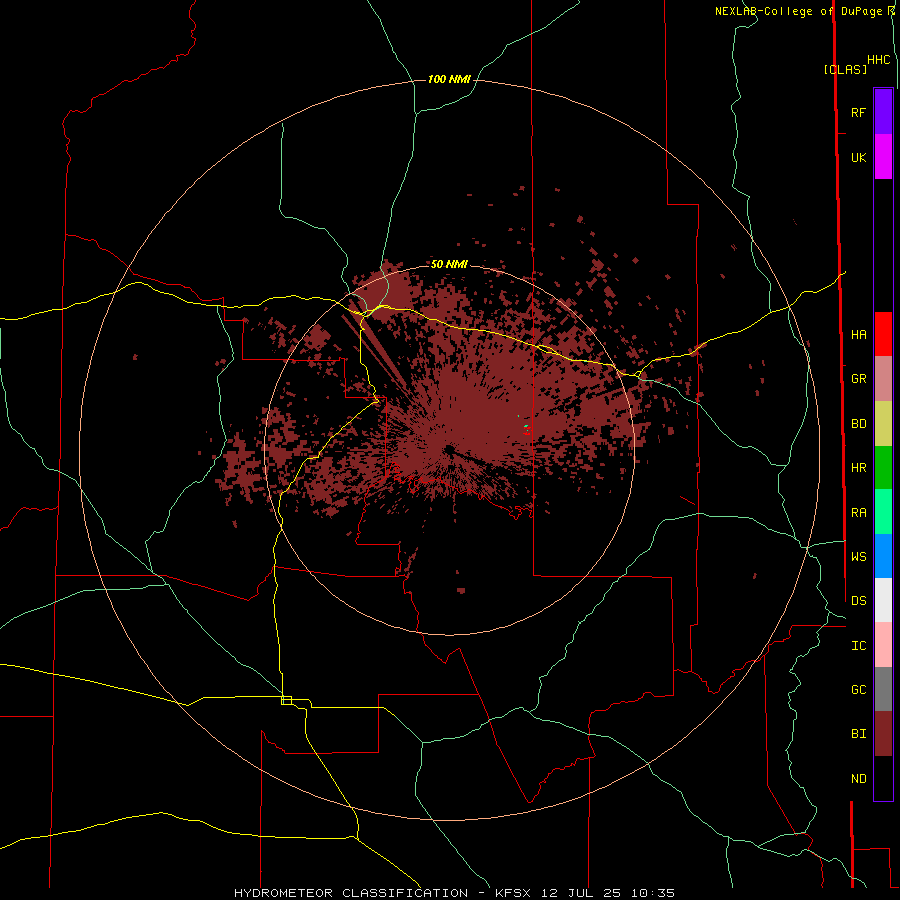Click the WS legend label
Image resolution: width=900 pixels, height=900 pixels.
coord(858,556)
